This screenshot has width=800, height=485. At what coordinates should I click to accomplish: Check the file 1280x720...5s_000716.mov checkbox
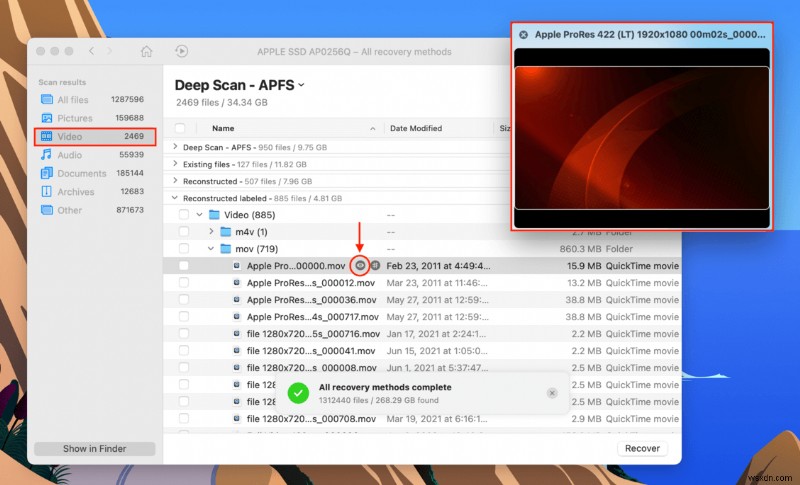[184, 334]
